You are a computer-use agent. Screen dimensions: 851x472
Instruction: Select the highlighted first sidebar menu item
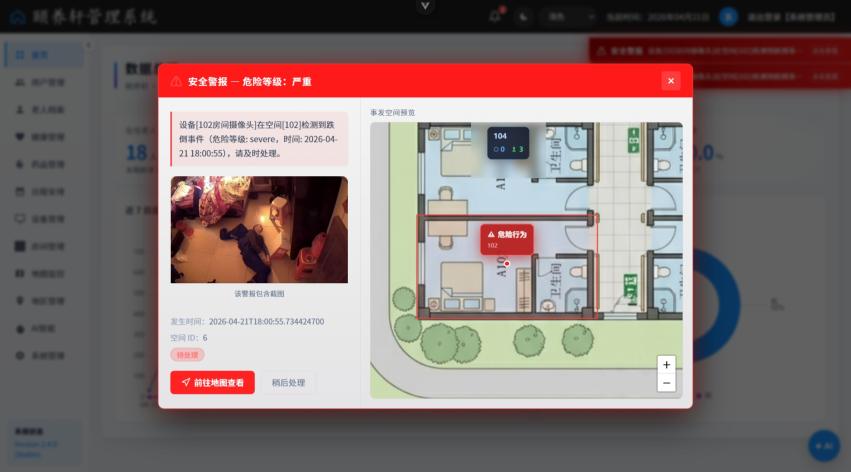[44, 55]
